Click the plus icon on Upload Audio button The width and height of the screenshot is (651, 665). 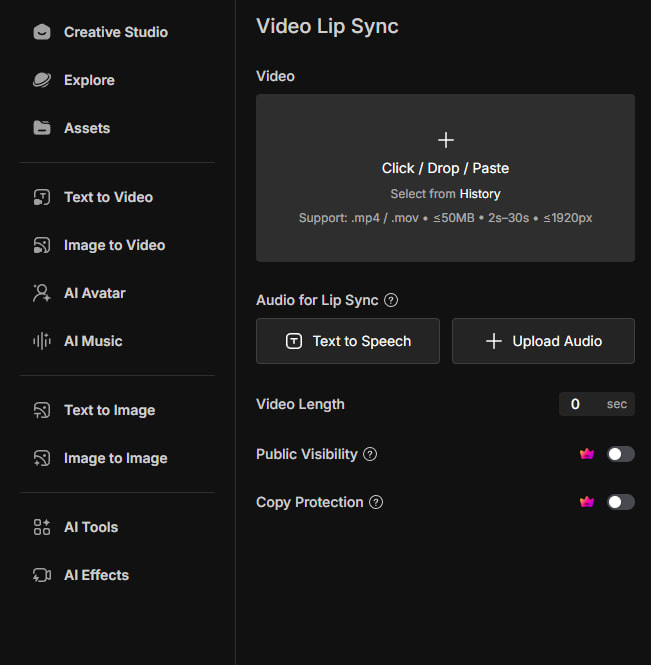point(494,341)
